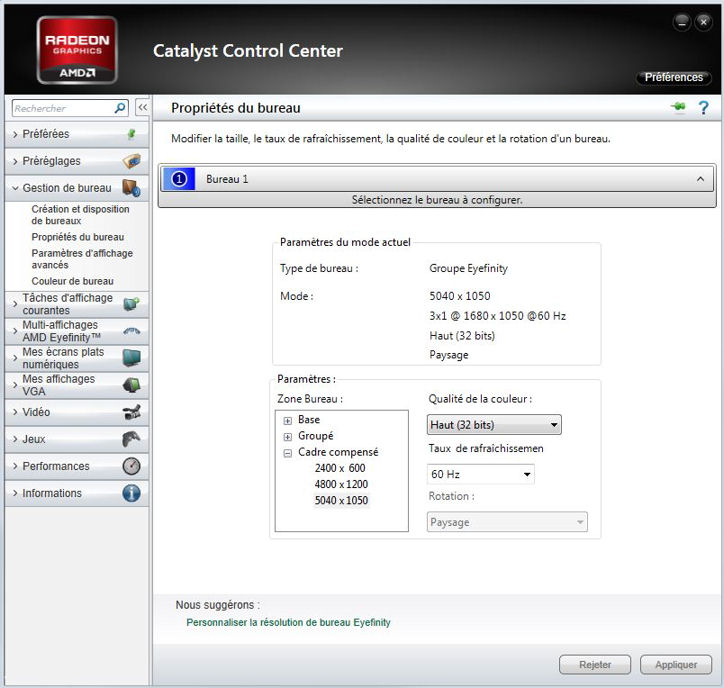
Task: Click the Bureau 1 desktop selector
Action: click(437, 179)
